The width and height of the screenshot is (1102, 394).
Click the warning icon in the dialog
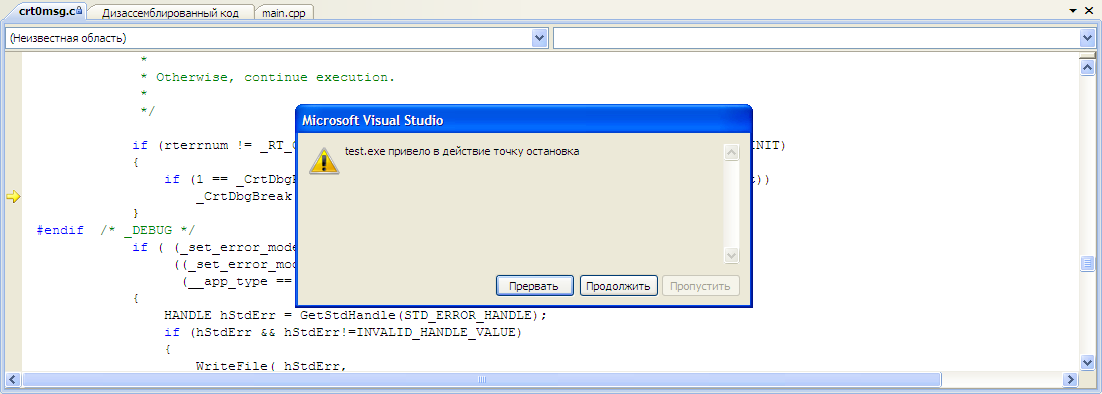coord(324,161)
